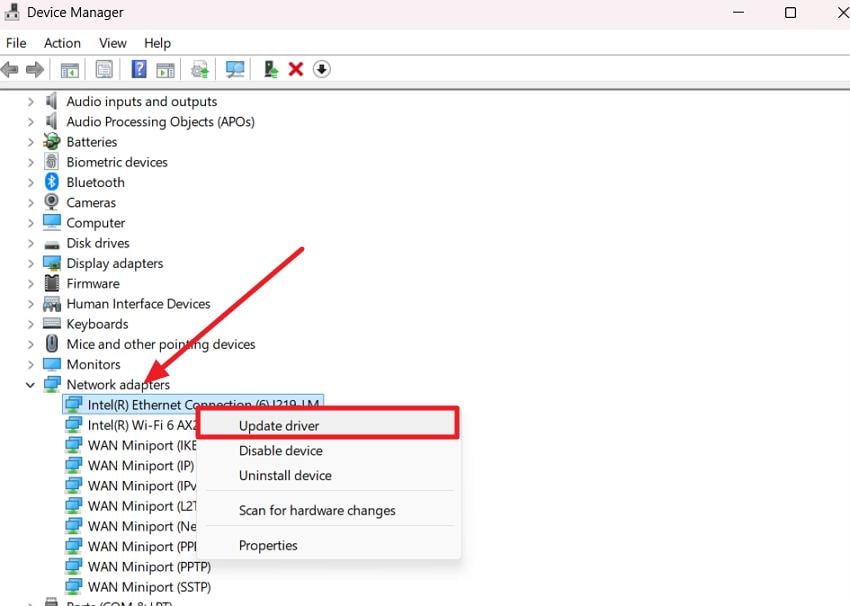Screen dimensions: 850x606
Task: Expand the Display adapters category
Action: (x=33, y=263)
